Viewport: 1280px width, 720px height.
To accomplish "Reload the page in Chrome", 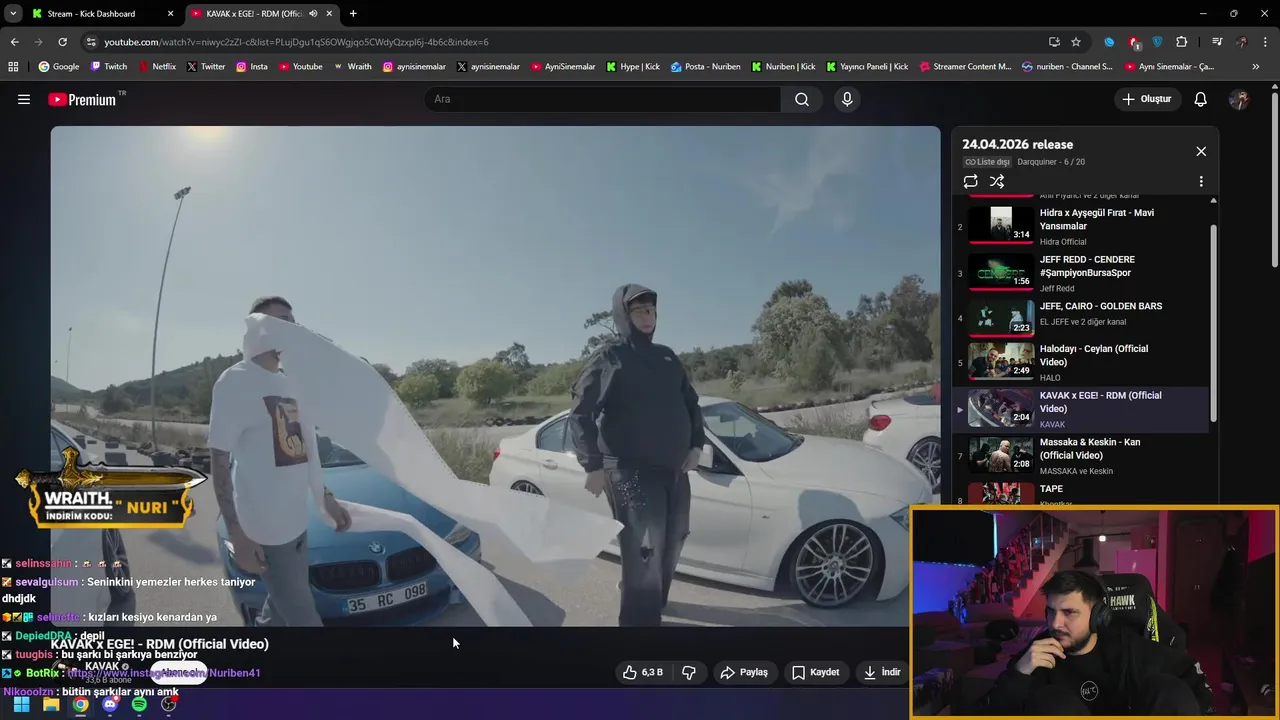I will [x=62, y=42].
